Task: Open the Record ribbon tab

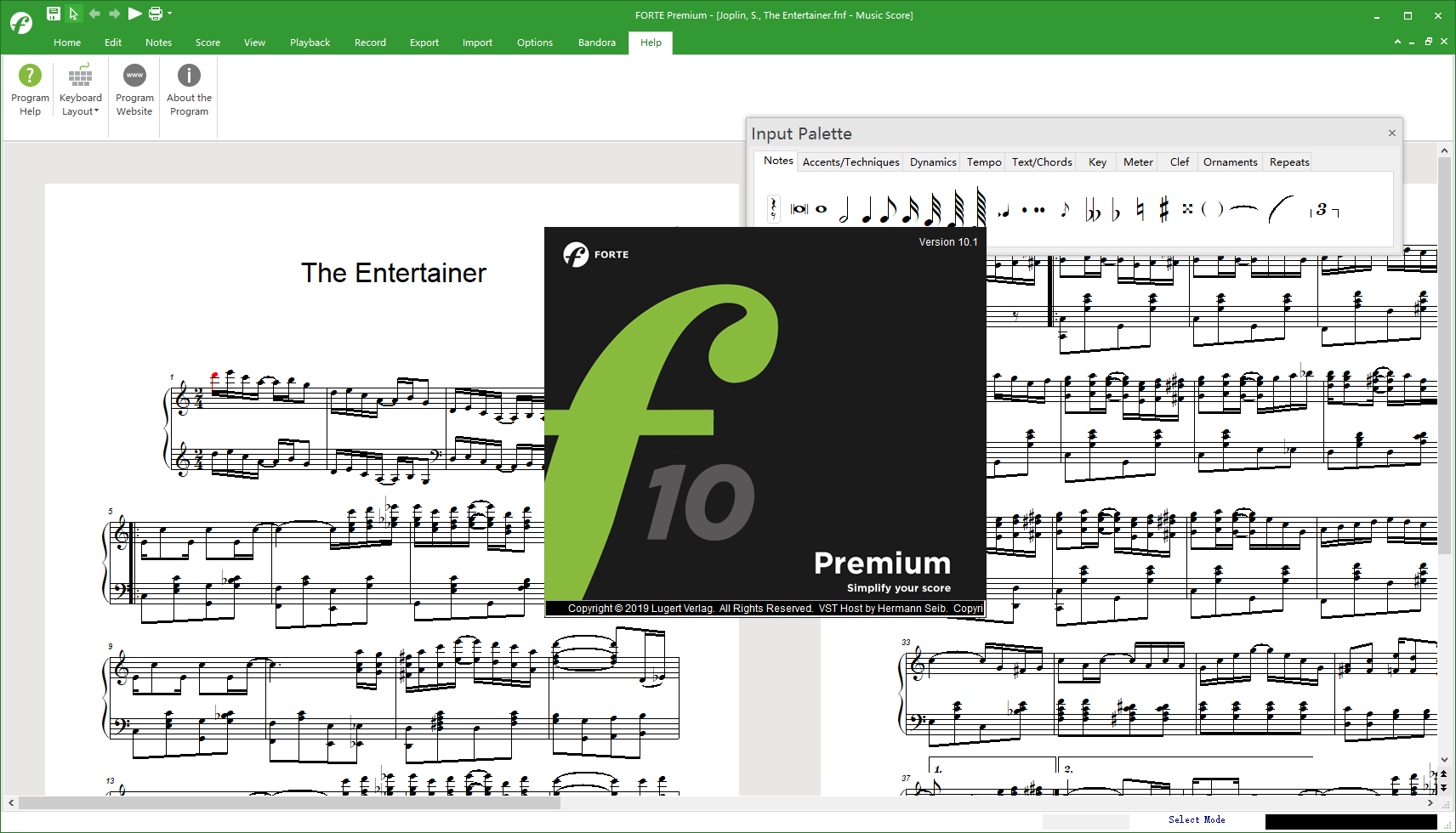Action: (370, 42)
